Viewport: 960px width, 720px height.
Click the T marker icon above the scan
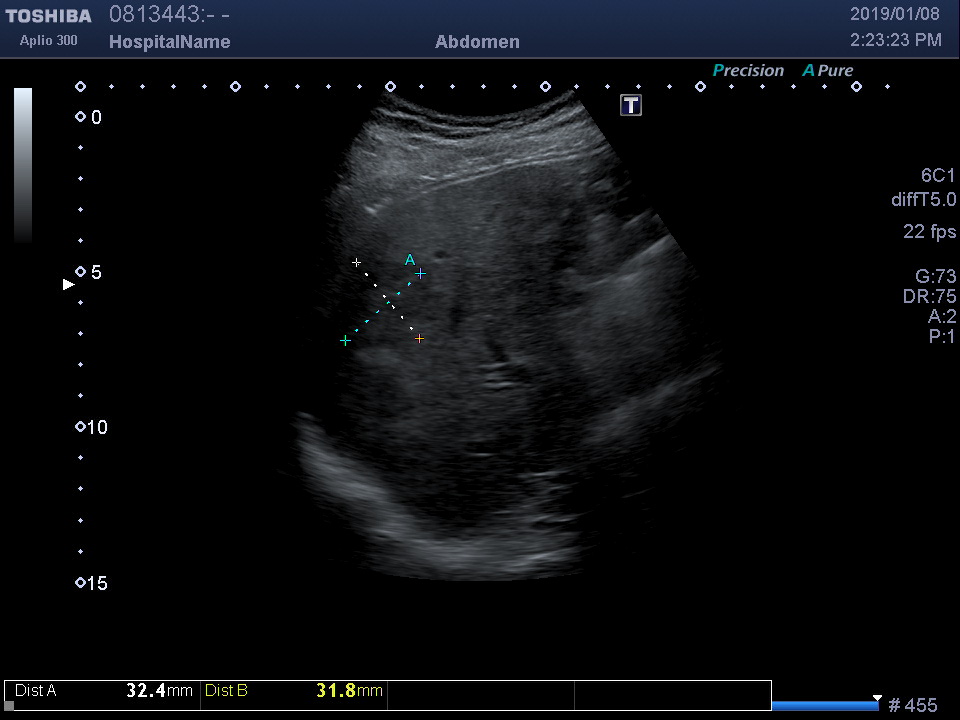(x=631, y=105)
